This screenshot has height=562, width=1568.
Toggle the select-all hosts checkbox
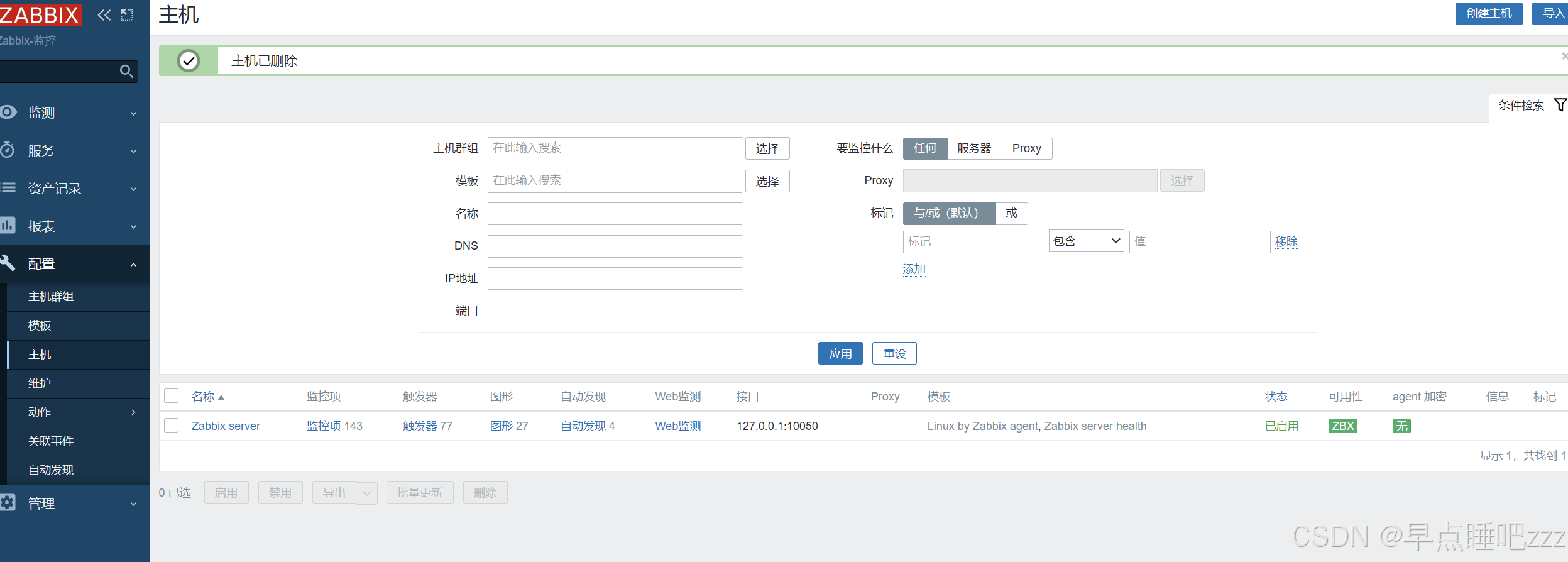point(172,396)
